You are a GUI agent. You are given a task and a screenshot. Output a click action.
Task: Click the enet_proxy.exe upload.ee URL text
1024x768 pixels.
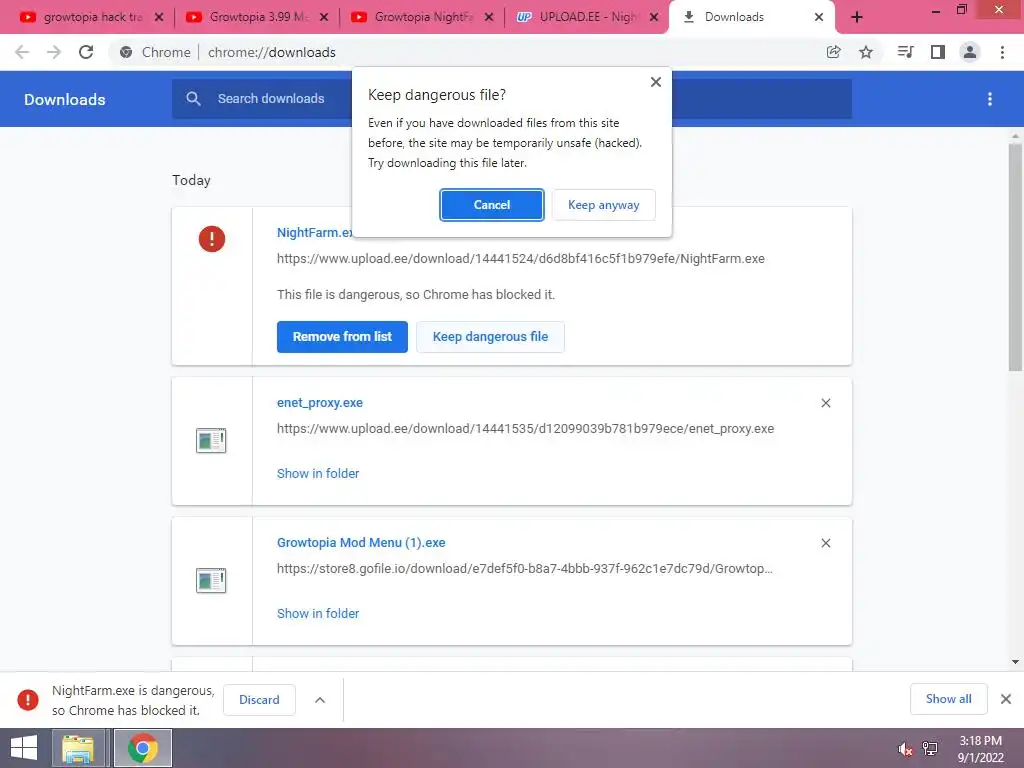pos(525,429)
